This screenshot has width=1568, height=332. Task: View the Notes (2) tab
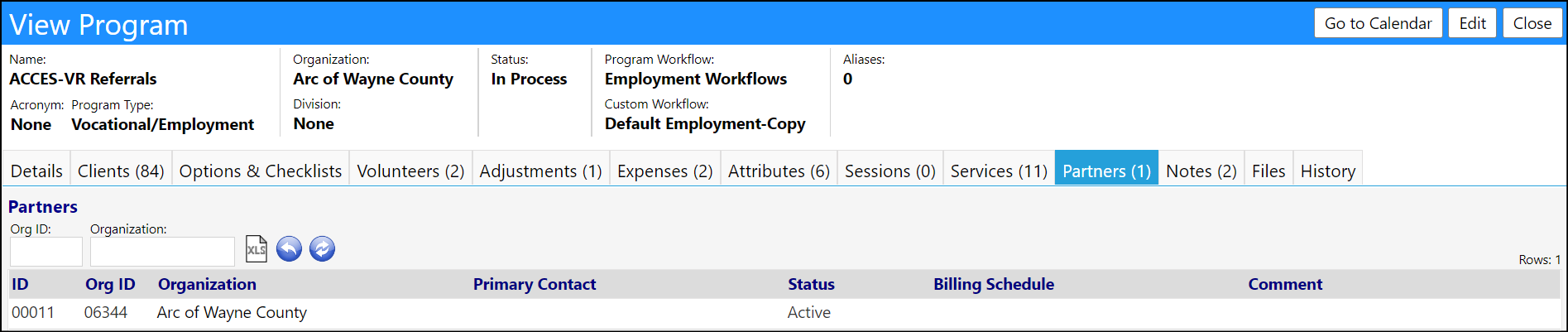coord(1201,171)
